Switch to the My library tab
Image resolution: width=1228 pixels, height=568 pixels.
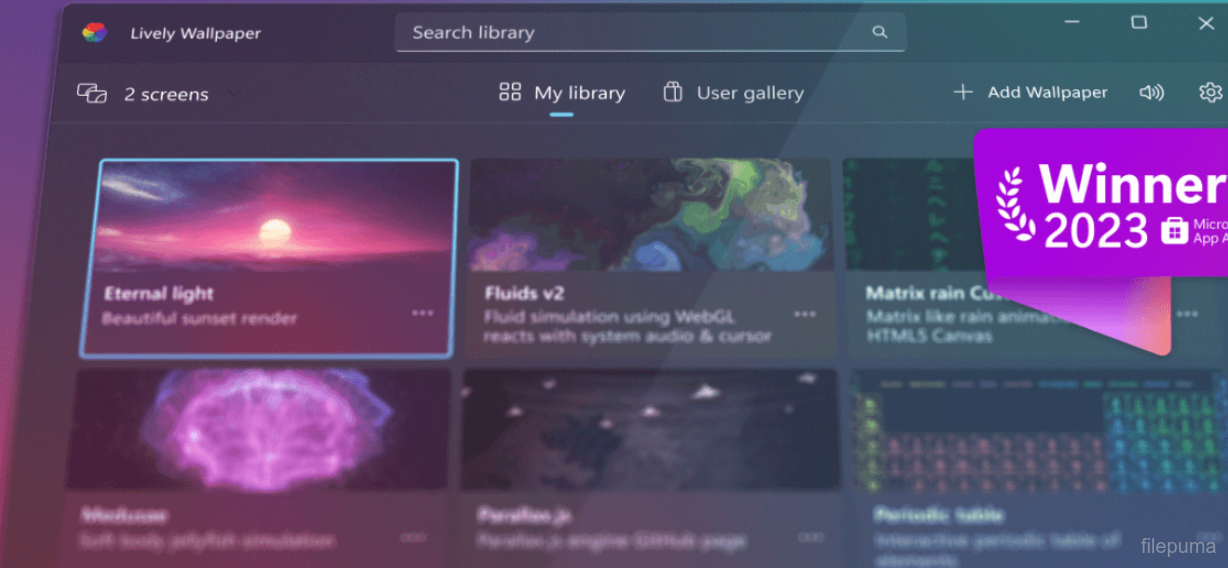pos(562,93)
